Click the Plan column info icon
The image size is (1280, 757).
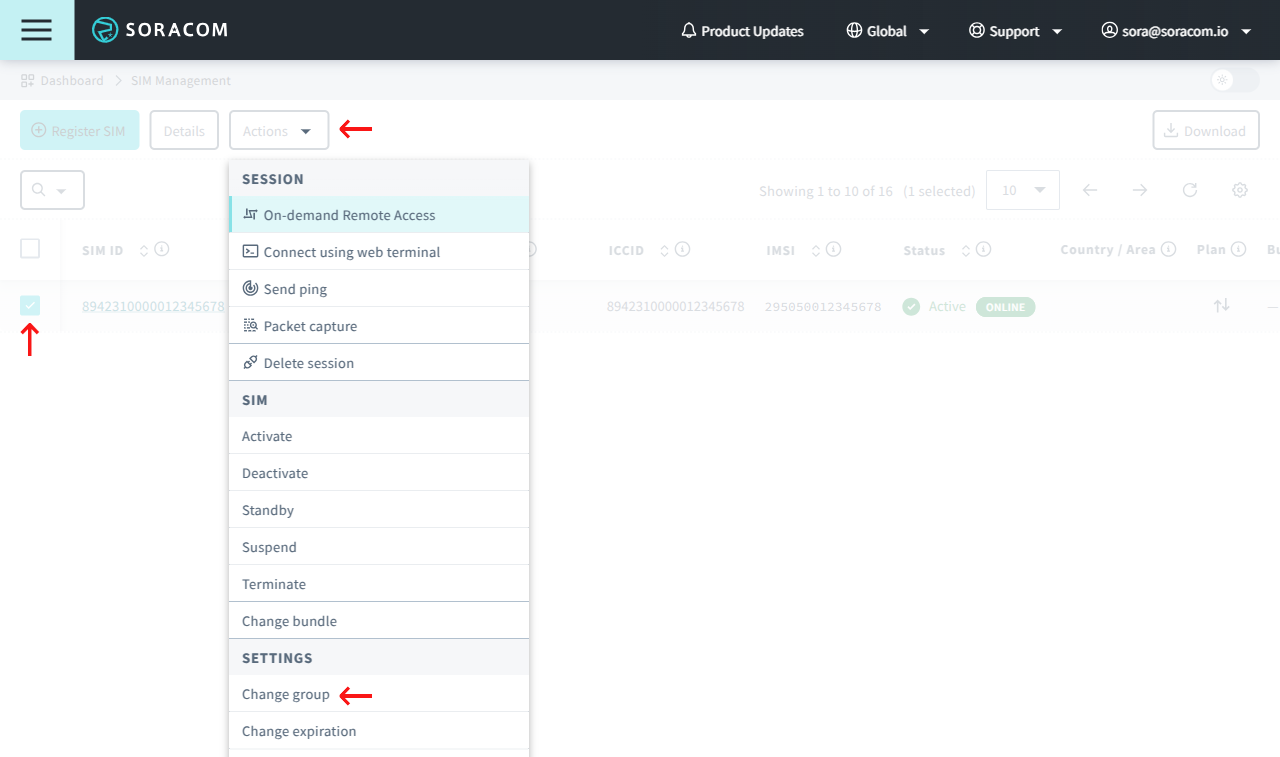[1238, 249]
